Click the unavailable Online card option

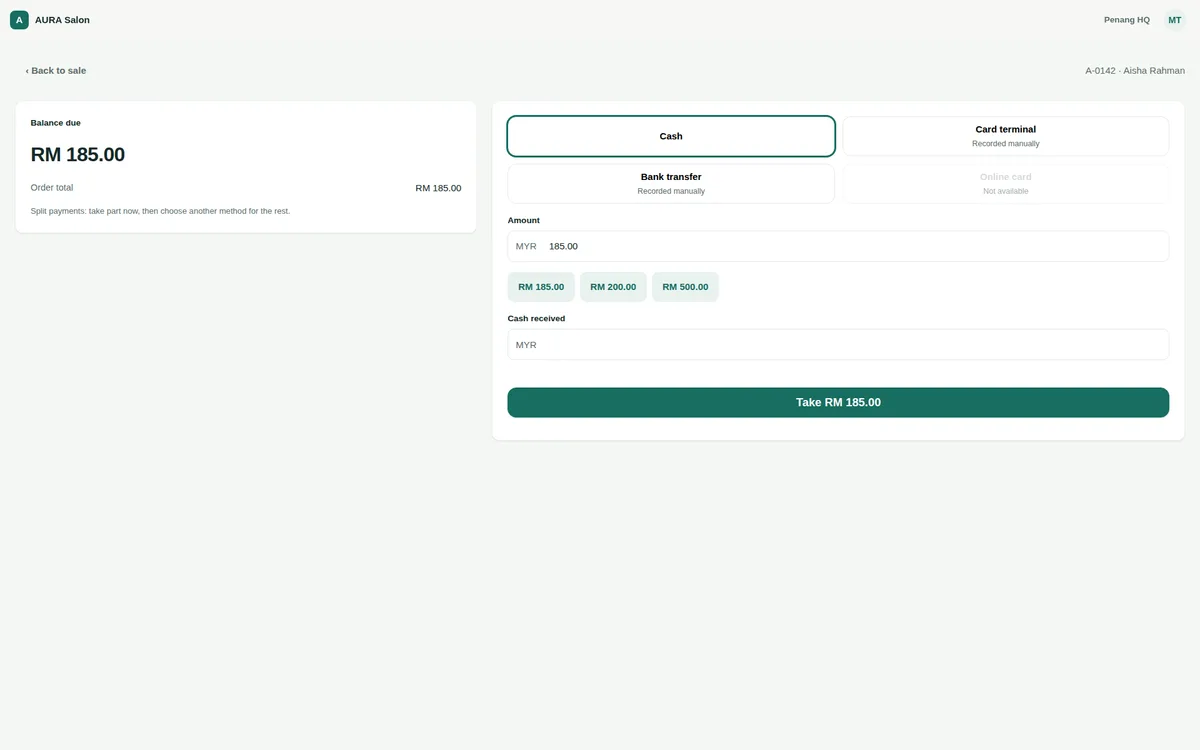[x=1006, y=184]
